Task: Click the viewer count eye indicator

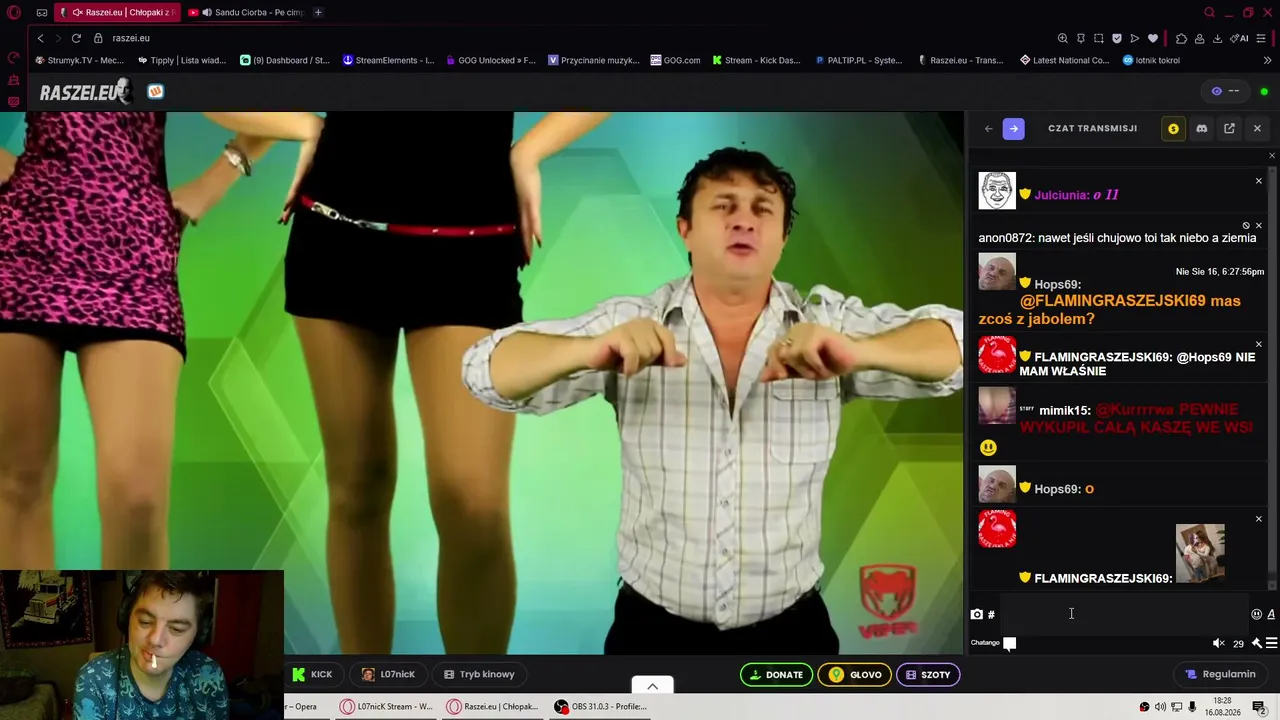Action: [1225, 91]
